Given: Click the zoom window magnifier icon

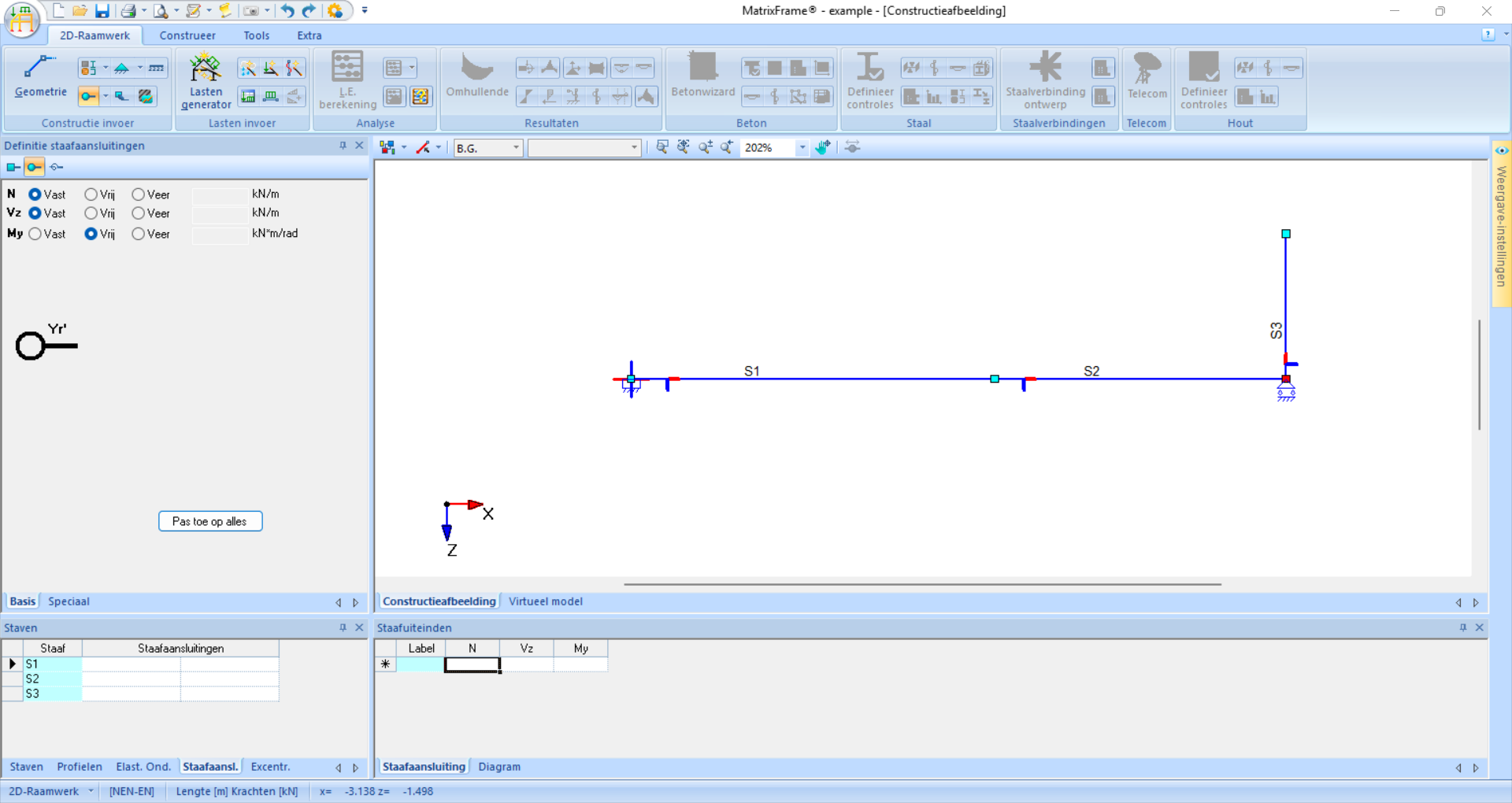Looking at the screenshot, I should [662, 147].
